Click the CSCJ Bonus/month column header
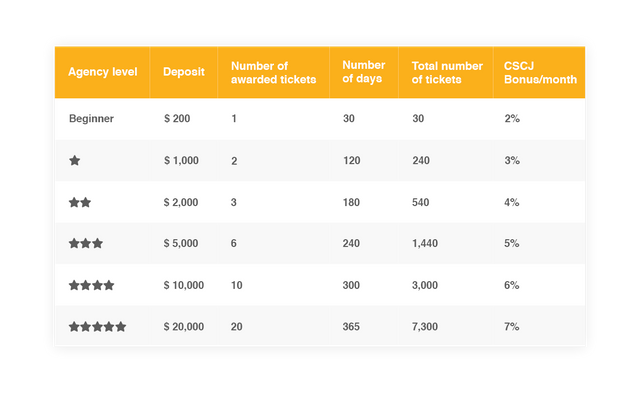Image resolution: width=640 pixels, height=394 pixels. click(x=540, y=73)
